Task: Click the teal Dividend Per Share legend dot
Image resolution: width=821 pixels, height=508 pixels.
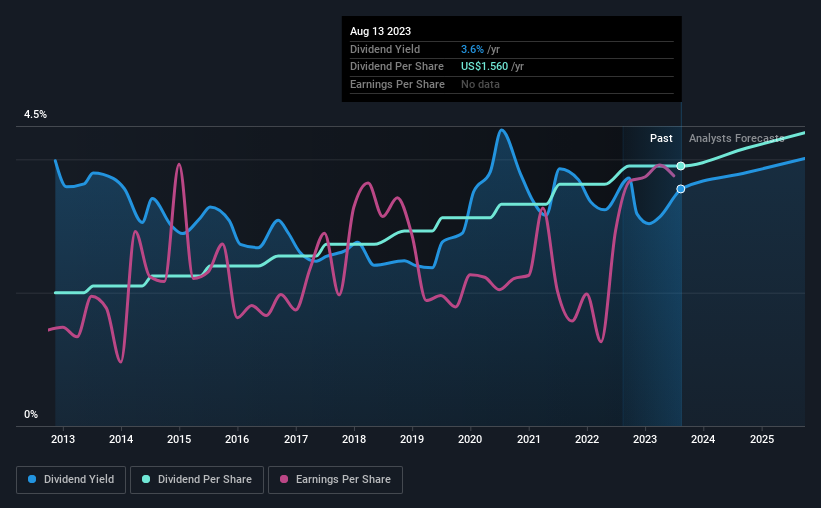Action: click(x=146, y=479)
